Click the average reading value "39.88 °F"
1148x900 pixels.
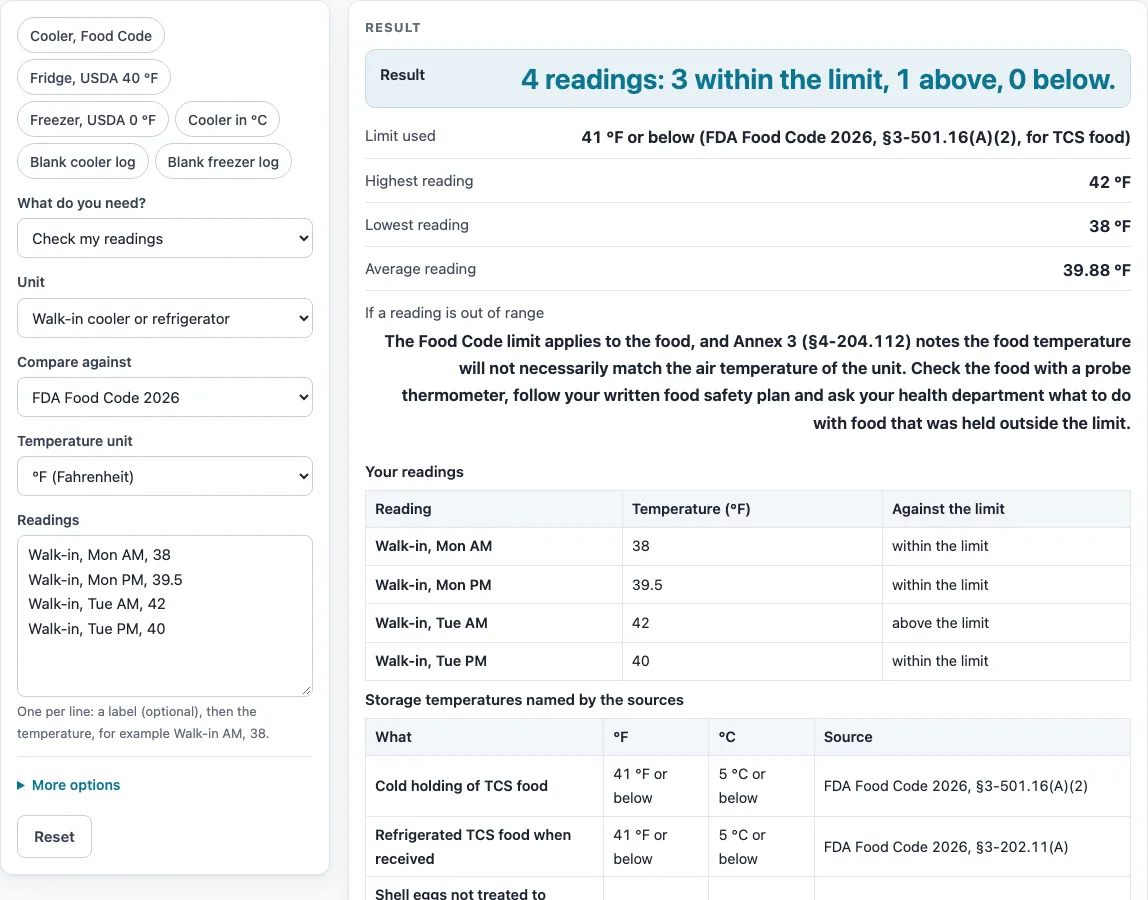tap(1096, 269)
